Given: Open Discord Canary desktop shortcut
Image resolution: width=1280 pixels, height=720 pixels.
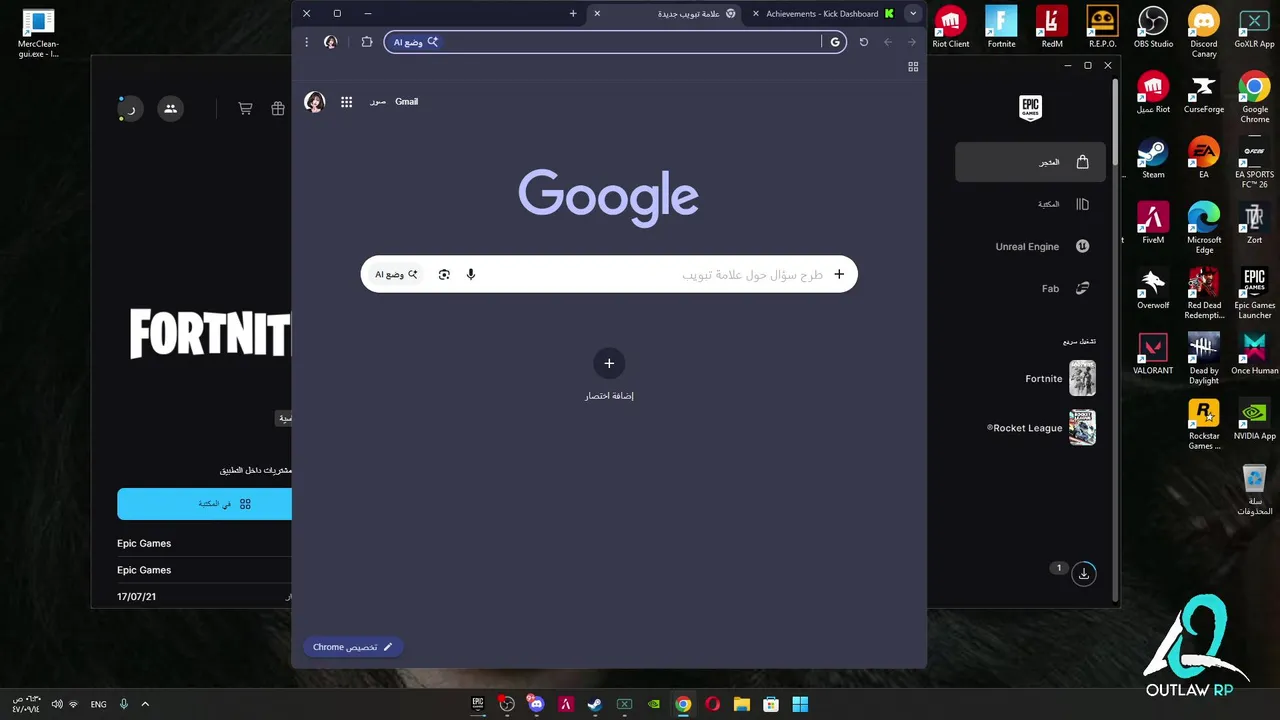Looking at the screenshot, I should (x=1204, y=32).
